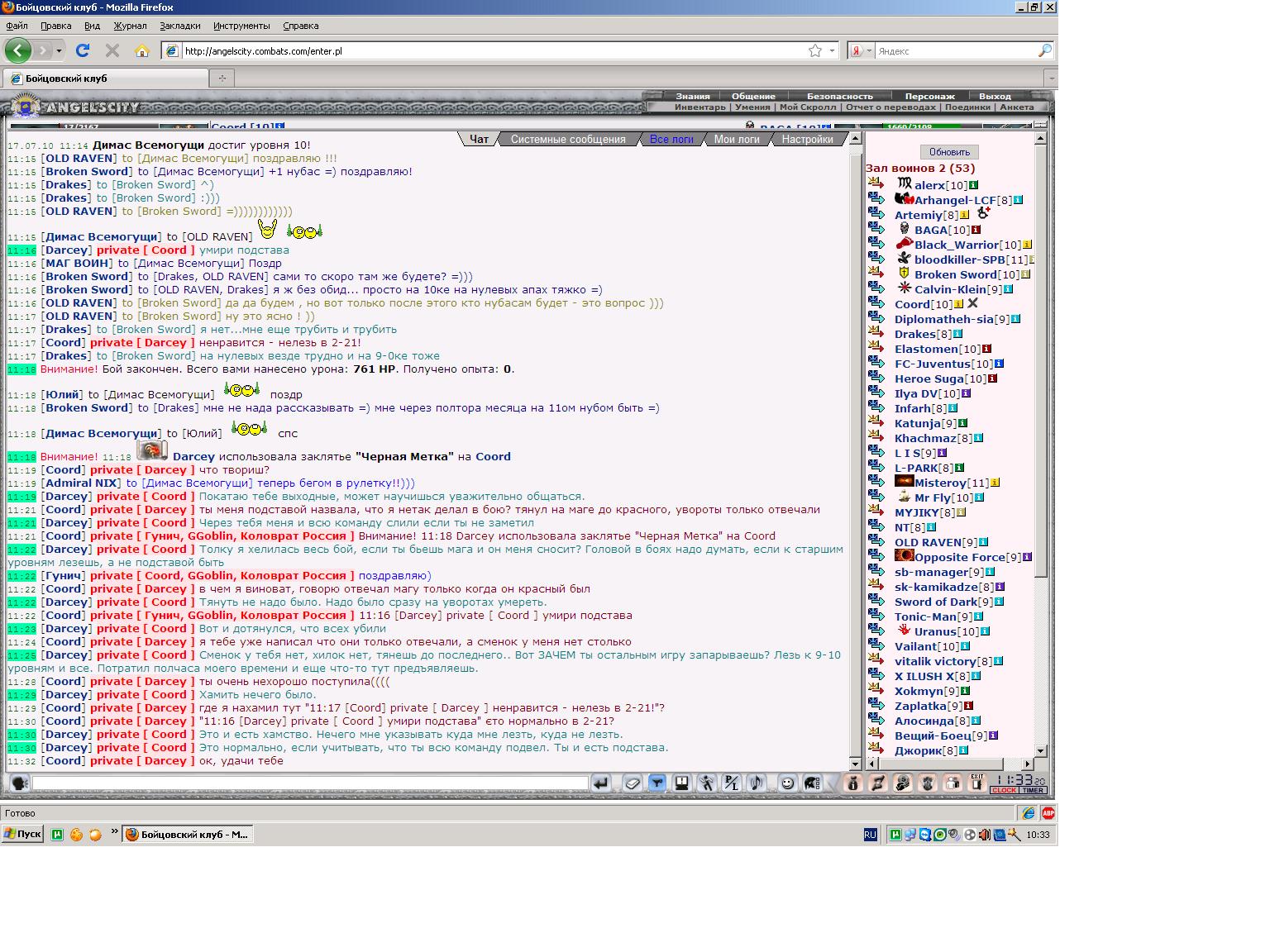The width and height of the screenshot is (1270, 952).
Task: Click the chat area scrollbar down arrow
Action: pyautogui.click(x=856, y=764)
